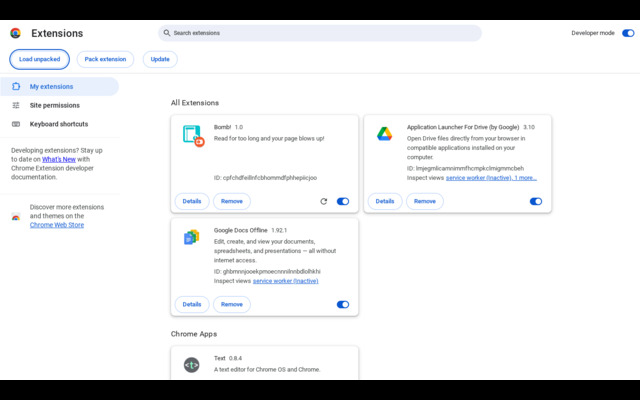Click the Extensions page title

coord(57,33)
